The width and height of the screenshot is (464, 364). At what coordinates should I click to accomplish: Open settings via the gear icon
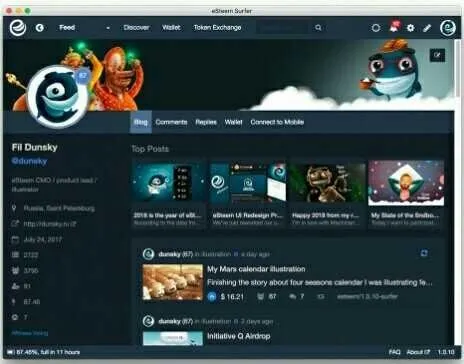411,28
